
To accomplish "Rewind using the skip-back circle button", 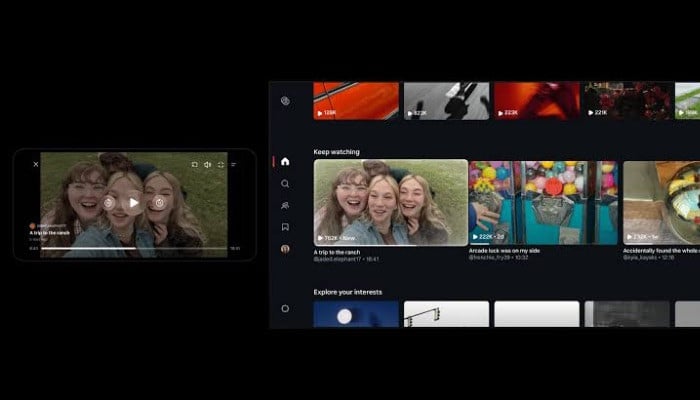I will tap(108, 203).
